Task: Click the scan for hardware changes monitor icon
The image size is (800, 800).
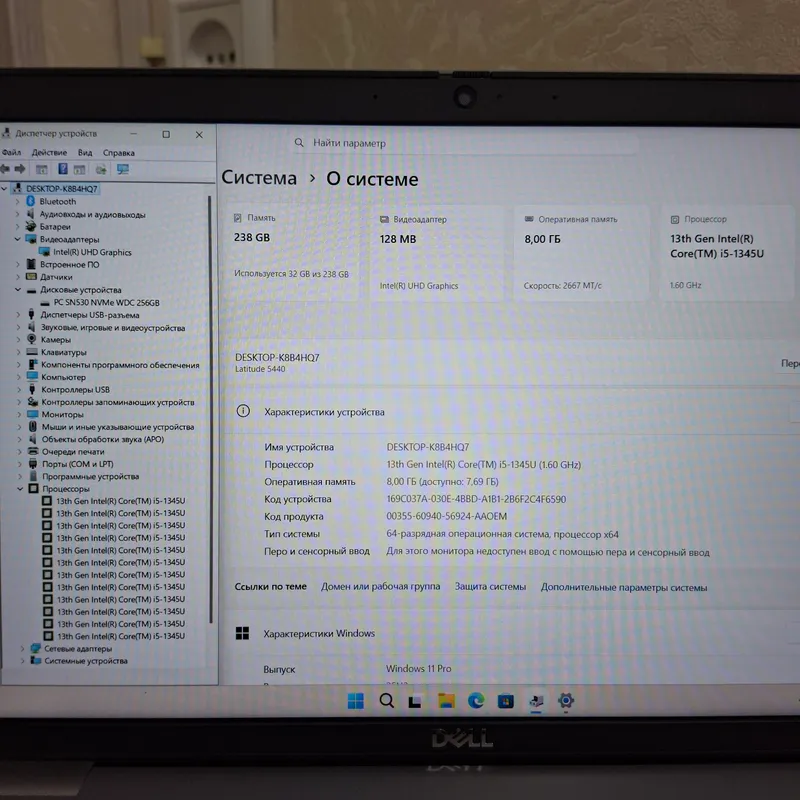Action: (x=123, y=169)
